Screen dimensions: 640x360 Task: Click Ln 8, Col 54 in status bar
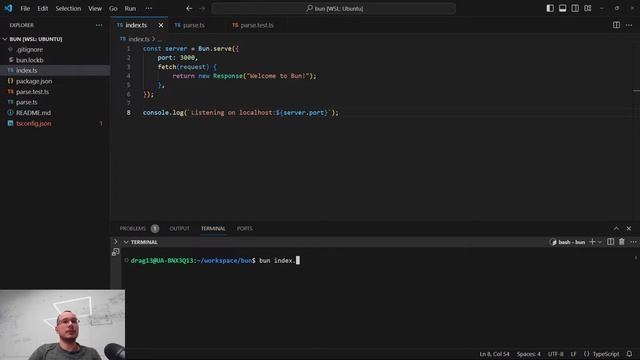tap(494, 354)
